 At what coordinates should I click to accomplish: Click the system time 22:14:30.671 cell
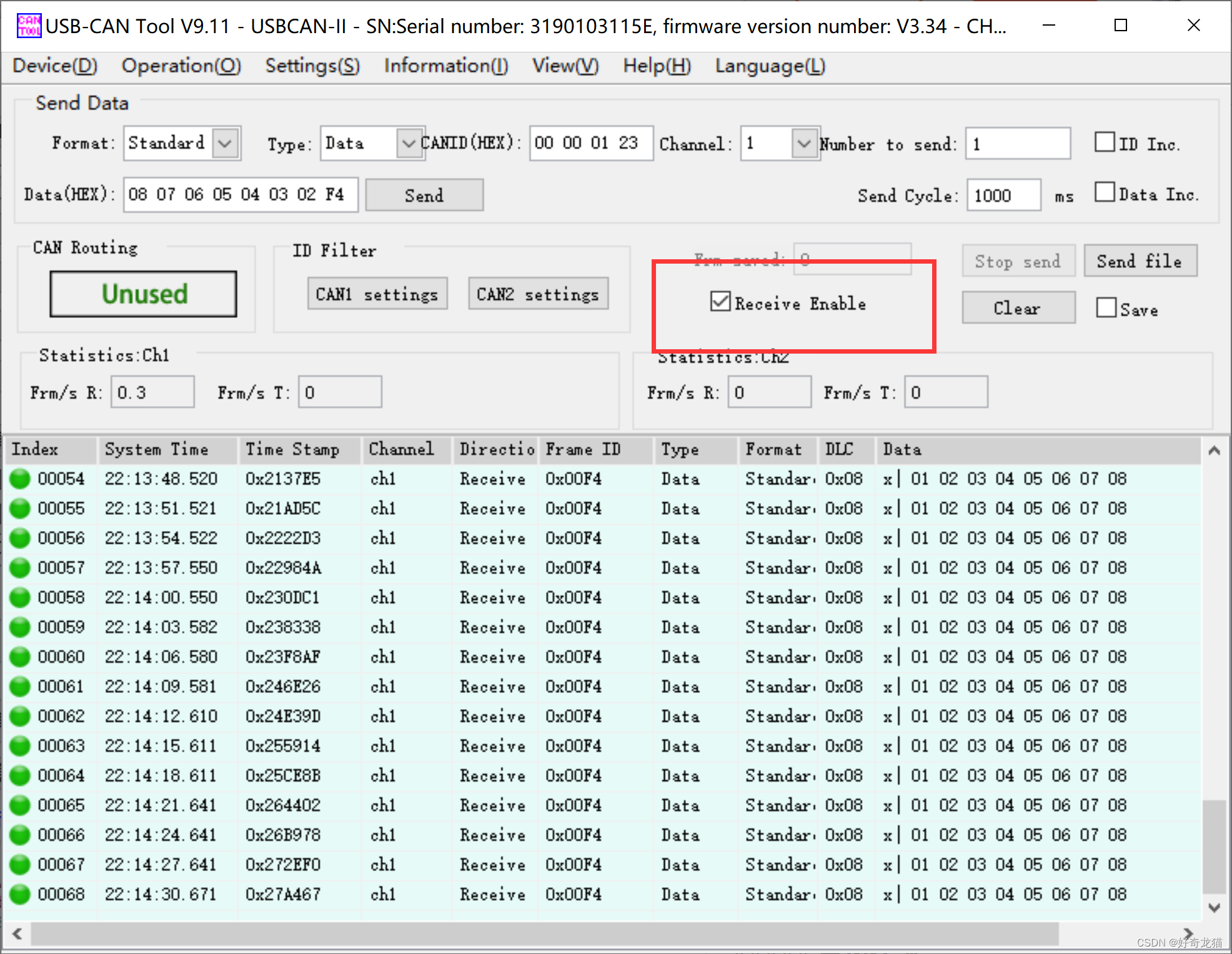coord(161,894)
